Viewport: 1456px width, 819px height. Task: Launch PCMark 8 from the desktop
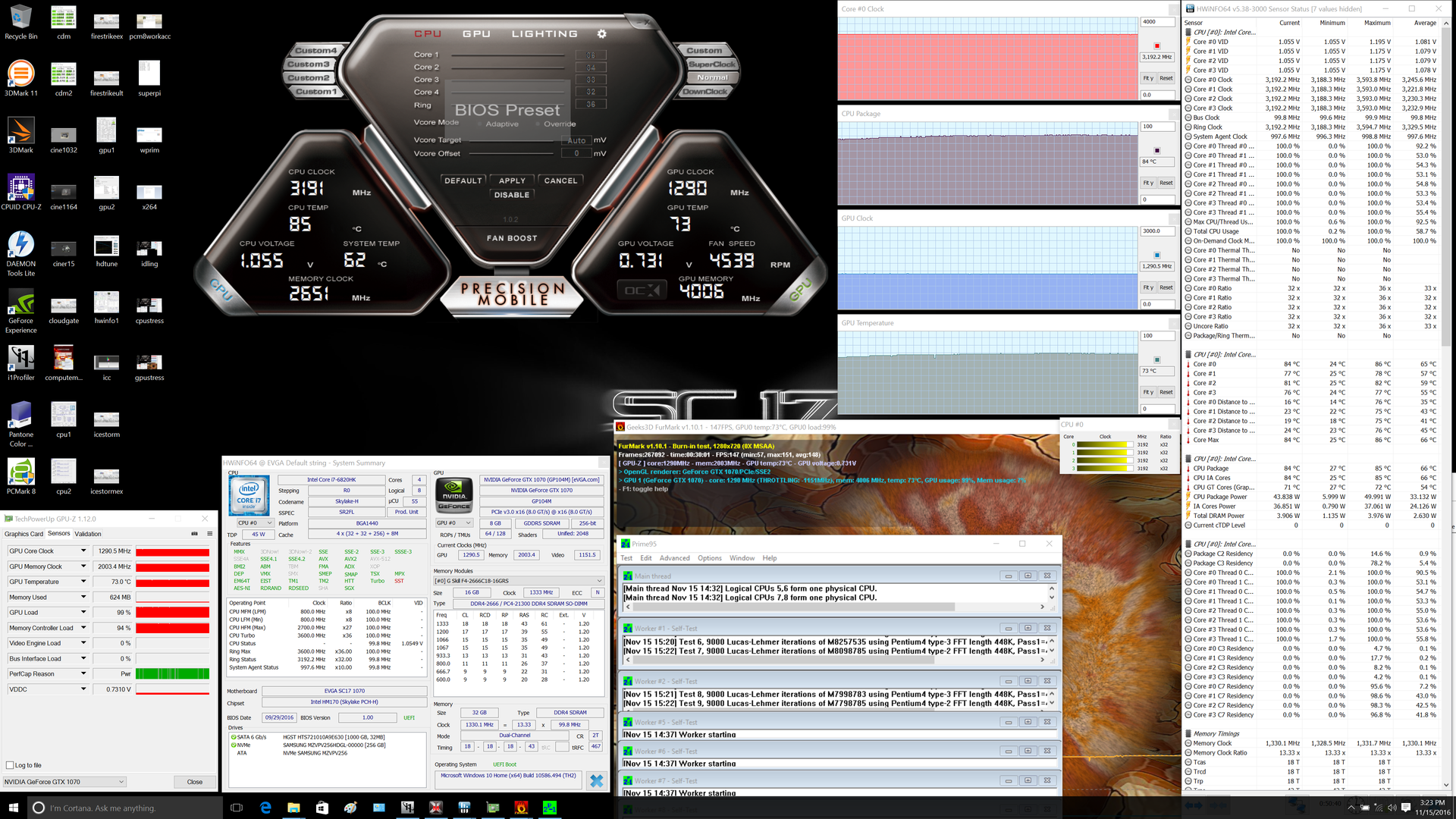click(21, 476)
